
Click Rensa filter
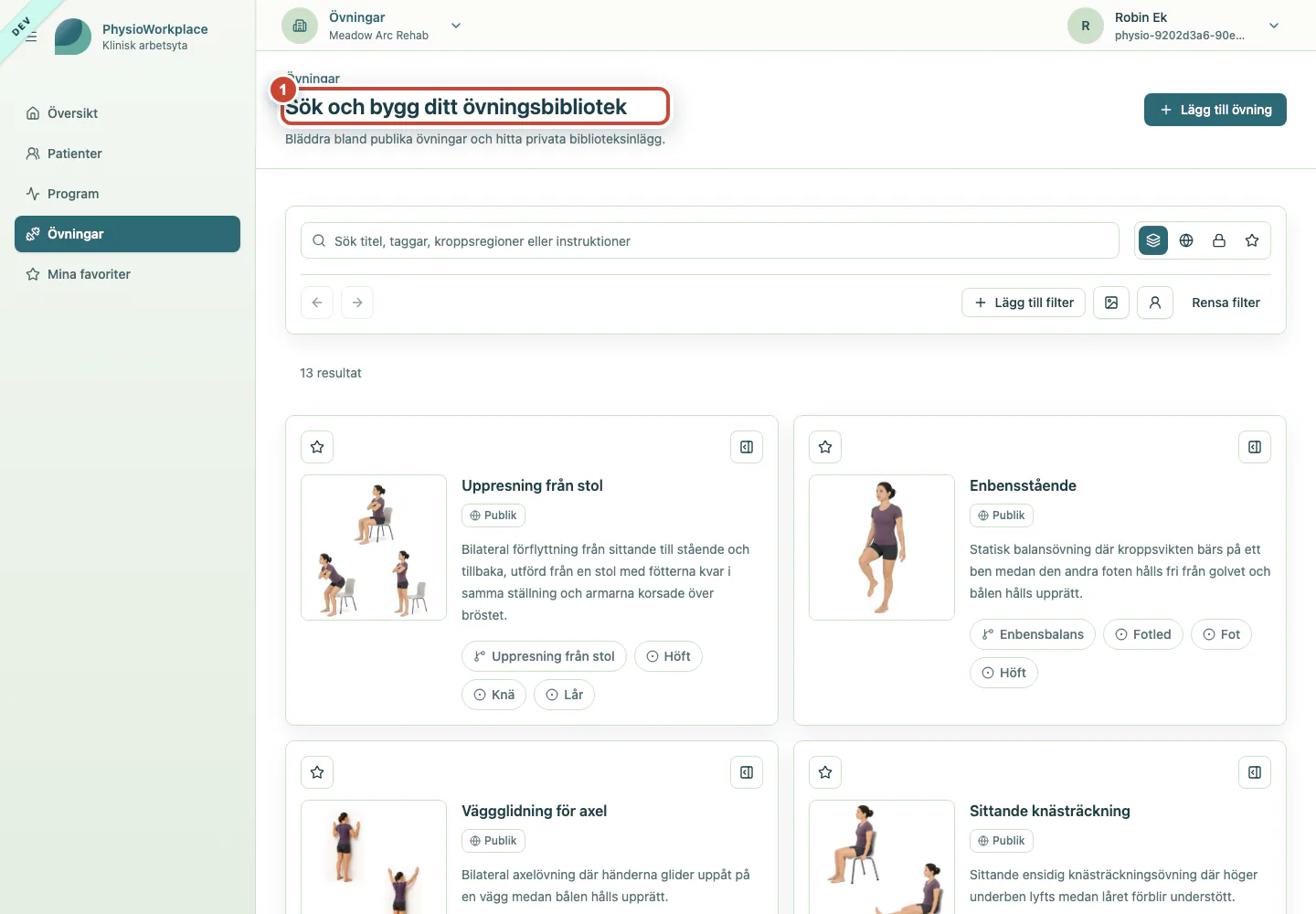point(1226,303)
